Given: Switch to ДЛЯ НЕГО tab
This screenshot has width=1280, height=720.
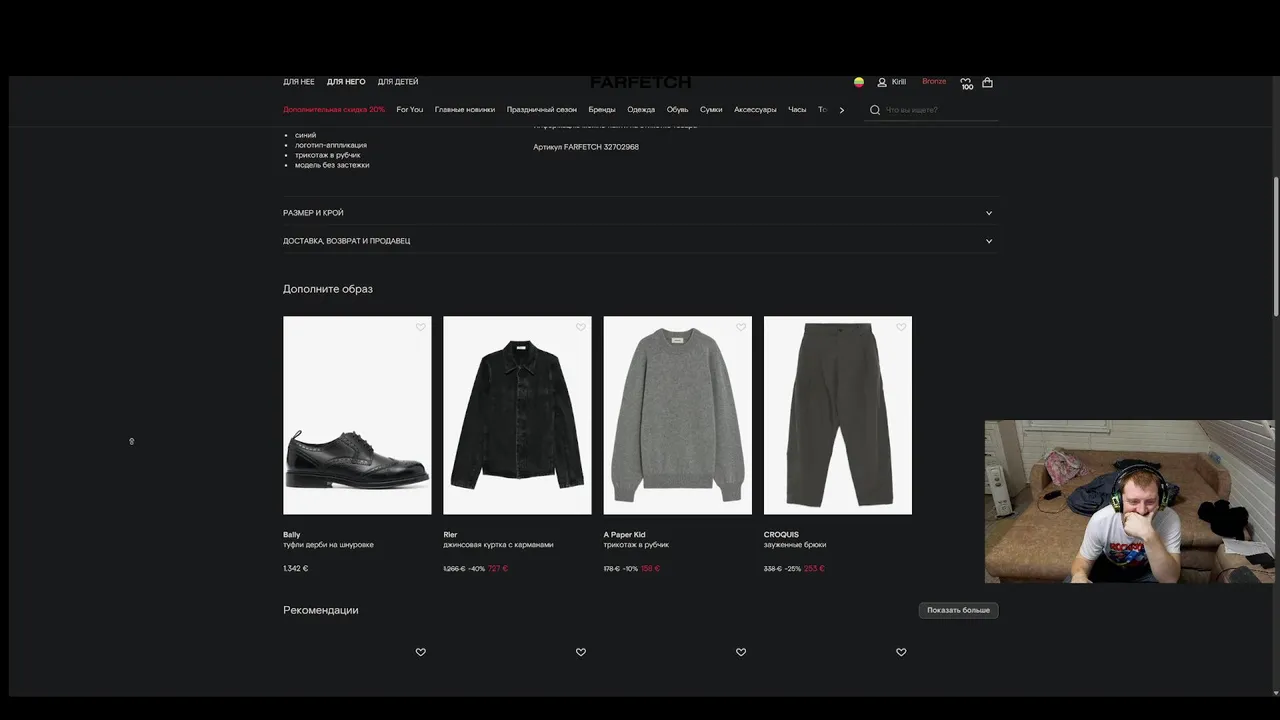Looking at the screenshot, I should coord(346,82).
